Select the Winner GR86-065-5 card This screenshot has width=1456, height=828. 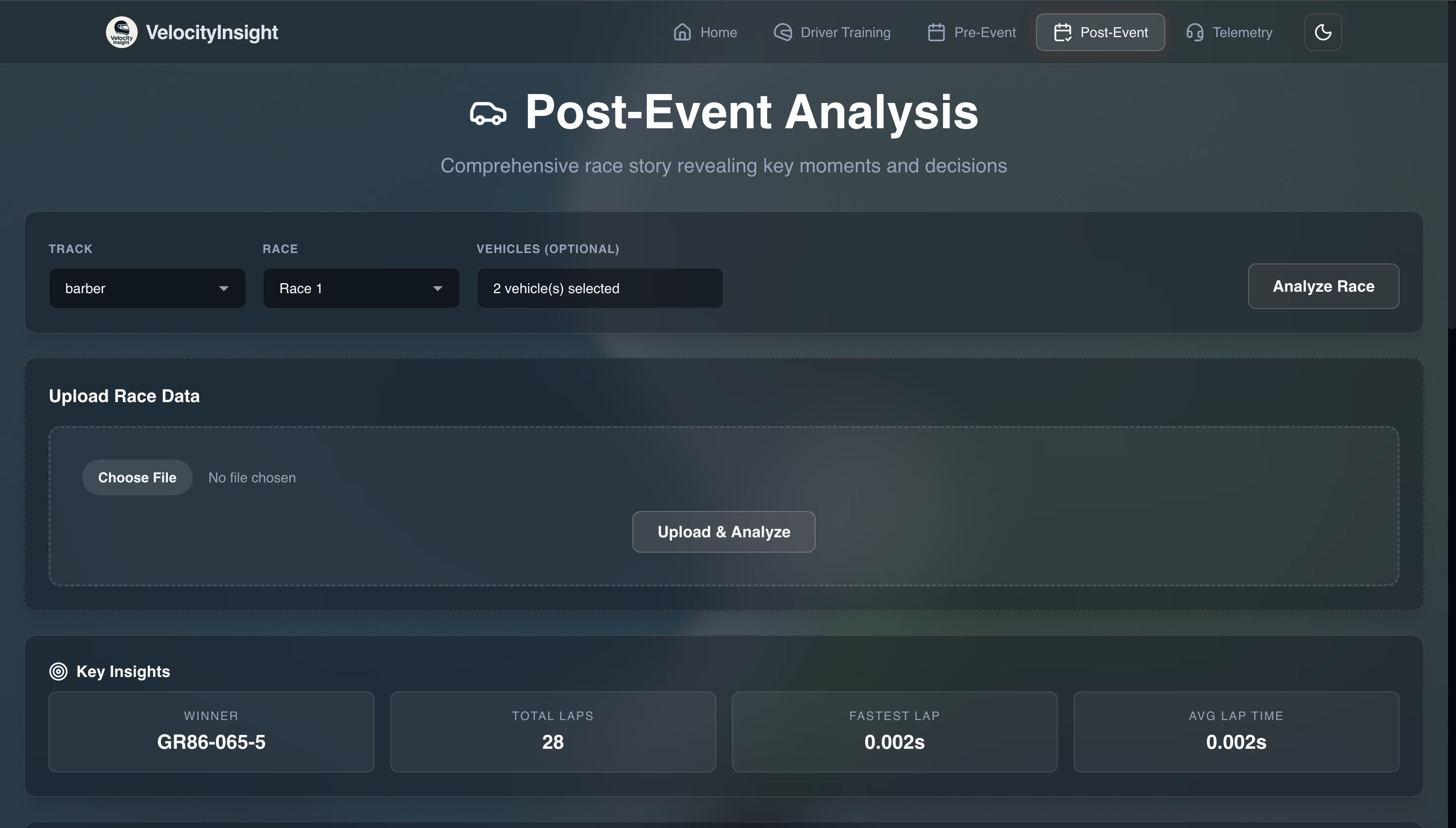click(x=211, y=731)
